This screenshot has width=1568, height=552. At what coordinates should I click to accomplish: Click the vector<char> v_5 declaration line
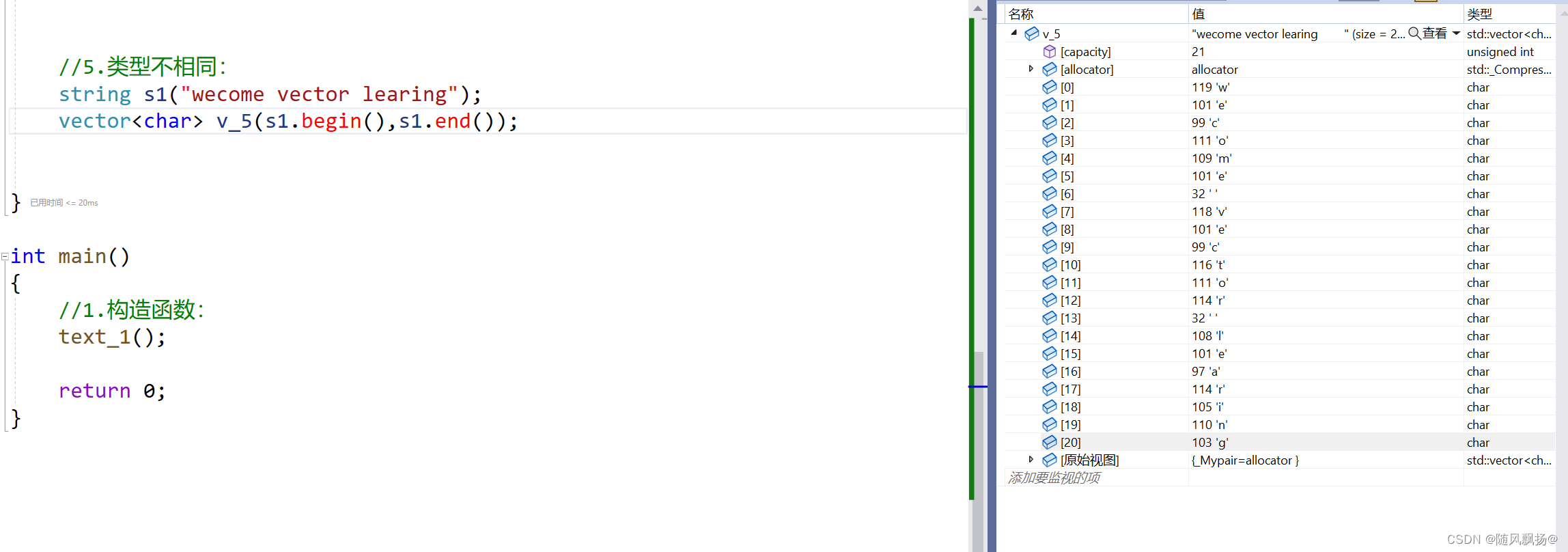[x=288, y=121]
